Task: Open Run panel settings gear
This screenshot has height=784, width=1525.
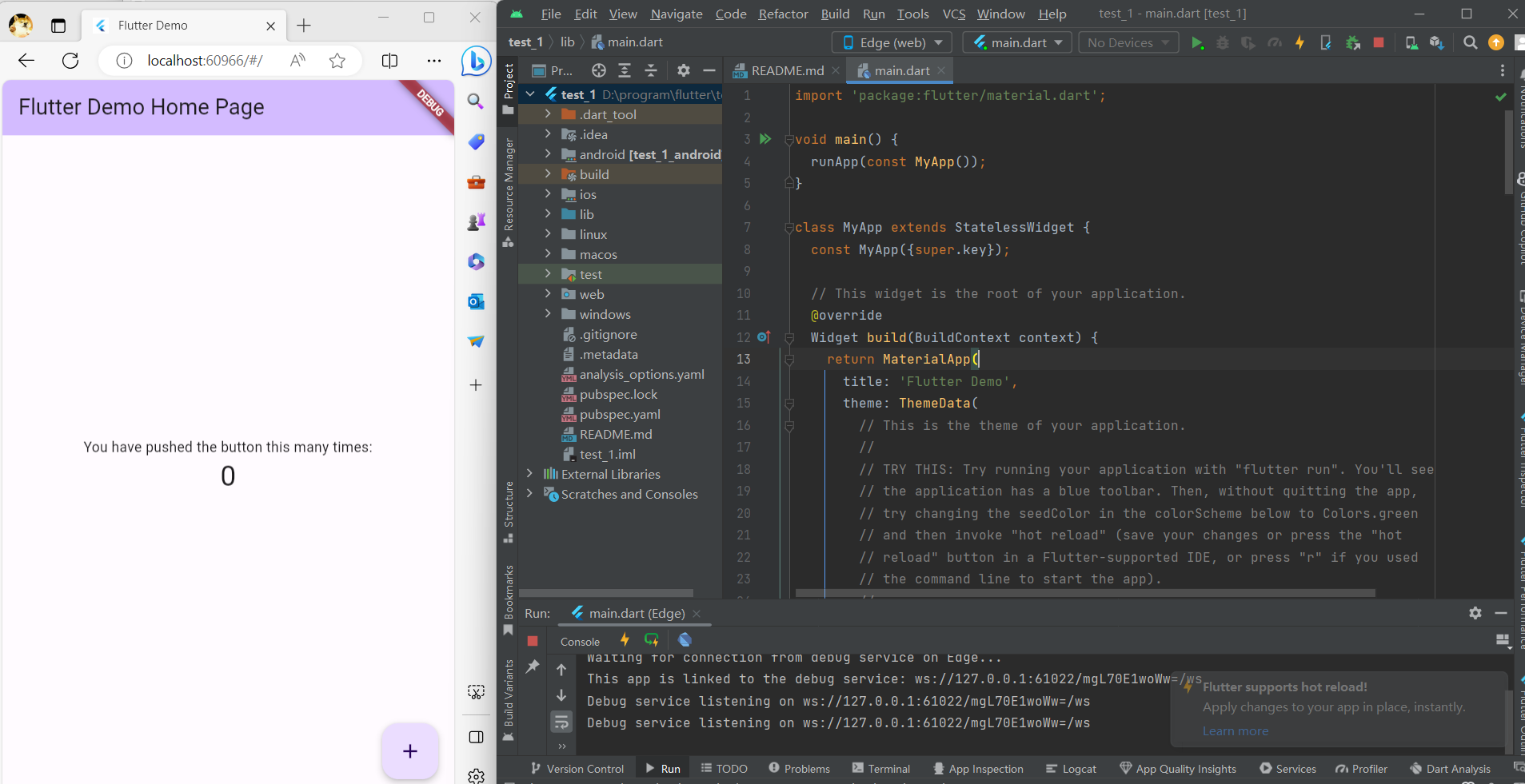Action: coord(1475,613)
